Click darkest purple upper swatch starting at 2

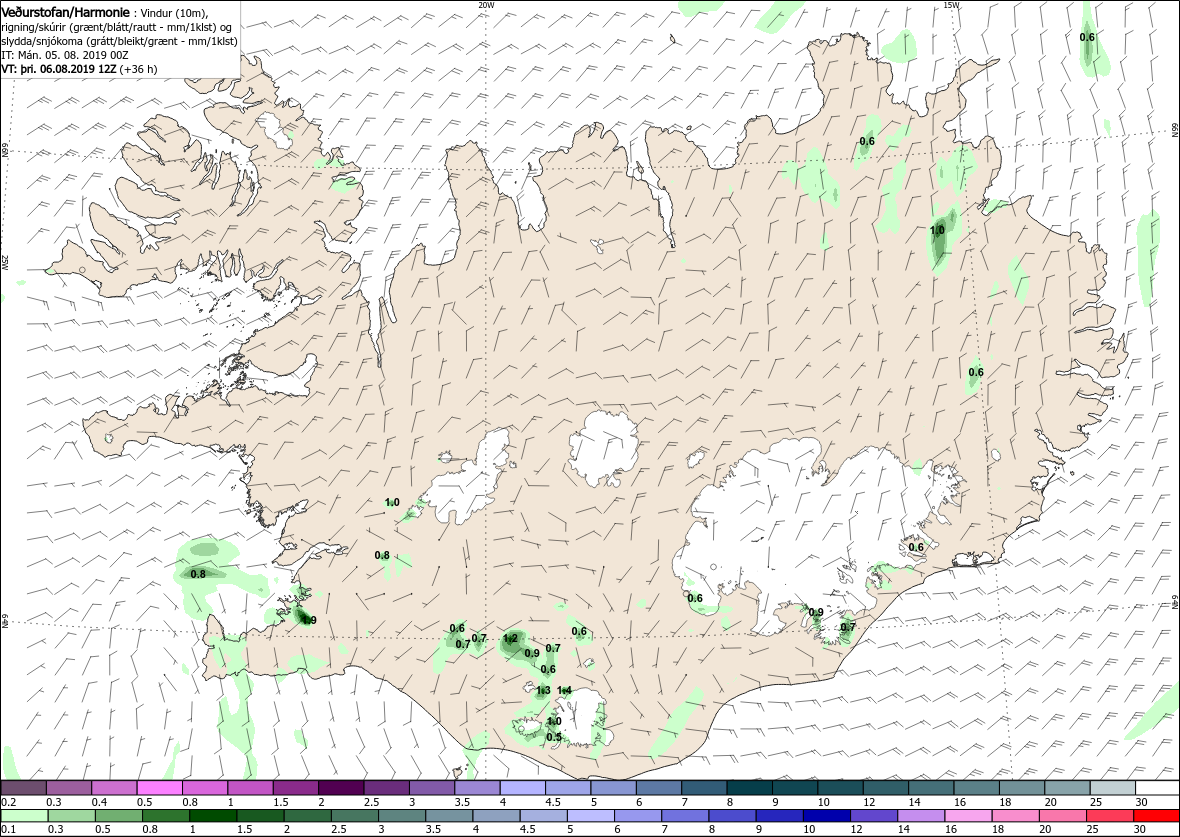[x=341, y=788]
